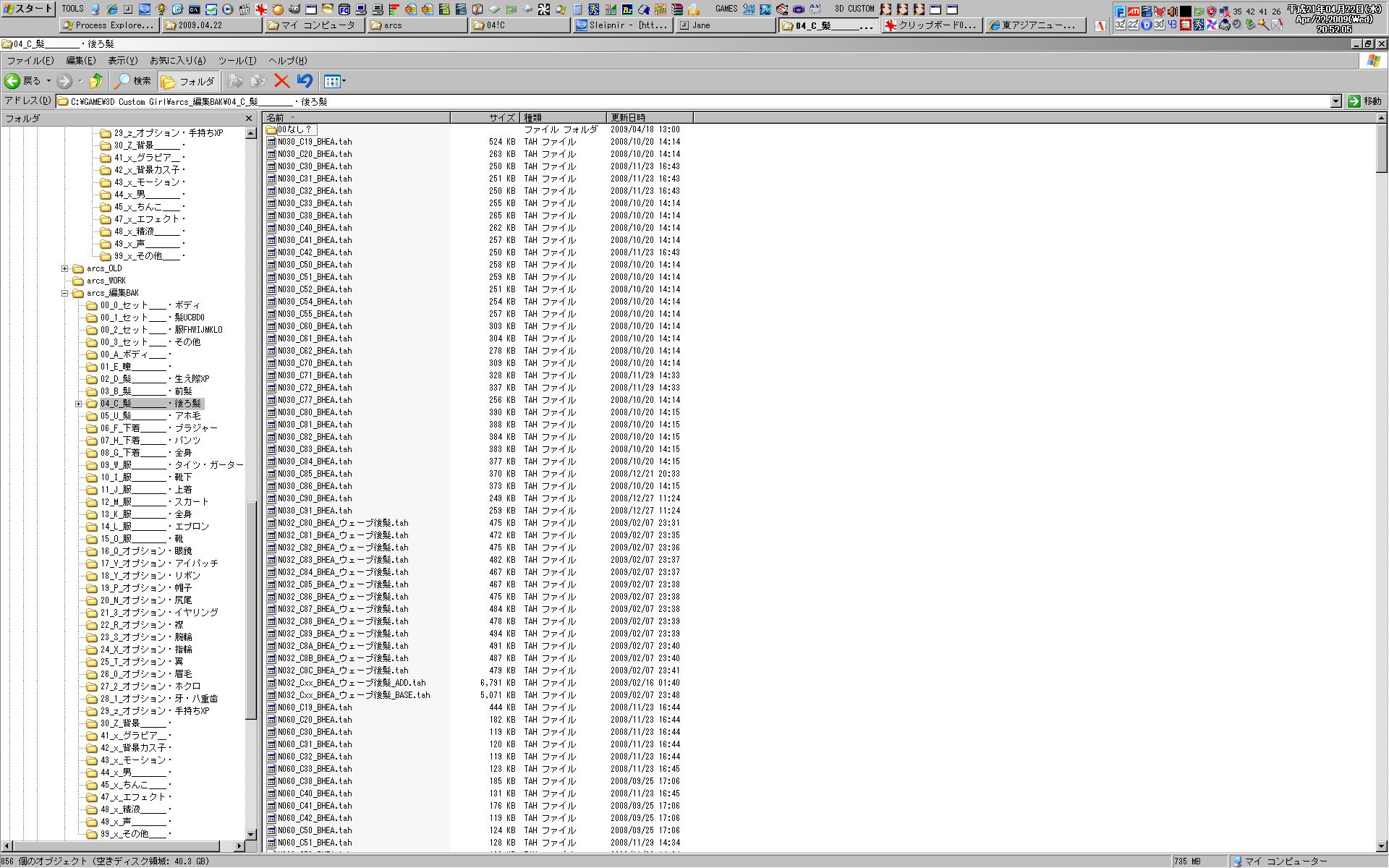
Task: Click the file list vertical scrollbar thumb
Action: click(x=1381, y=148)
